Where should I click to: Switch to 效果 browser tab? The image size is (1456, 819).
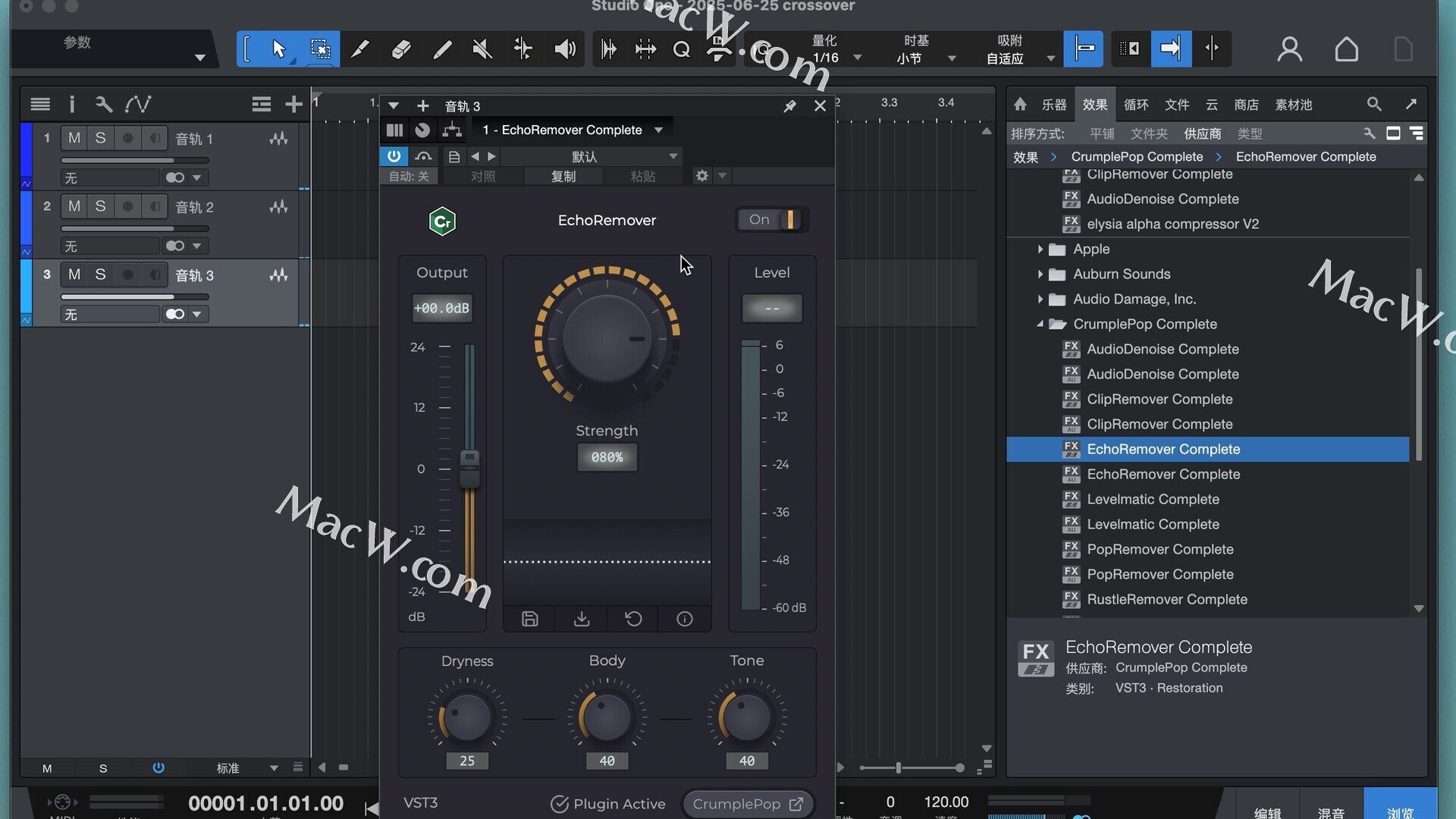(1094, 105)
